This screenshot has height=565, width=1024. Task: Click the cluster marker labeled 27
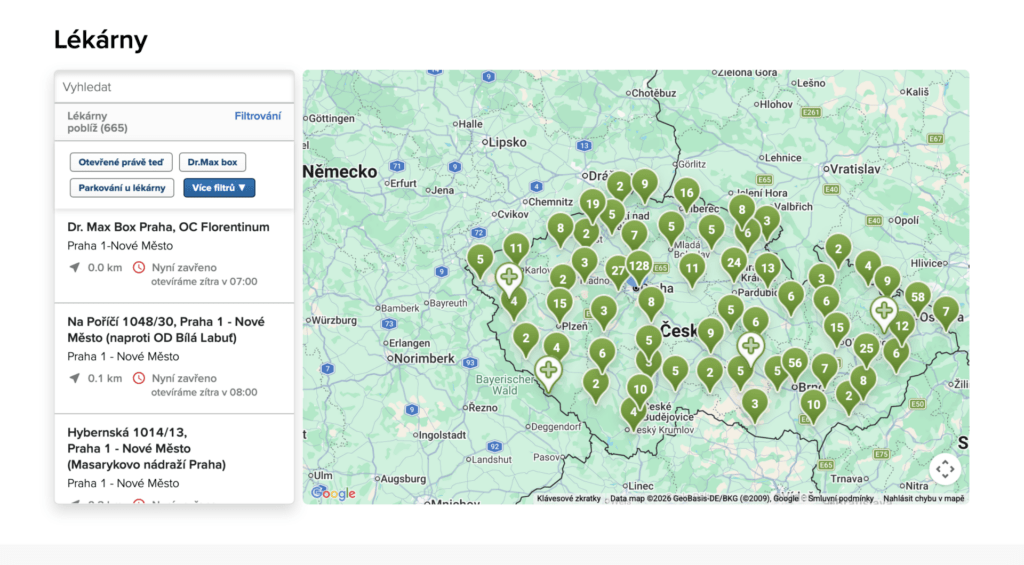point(617,272)
